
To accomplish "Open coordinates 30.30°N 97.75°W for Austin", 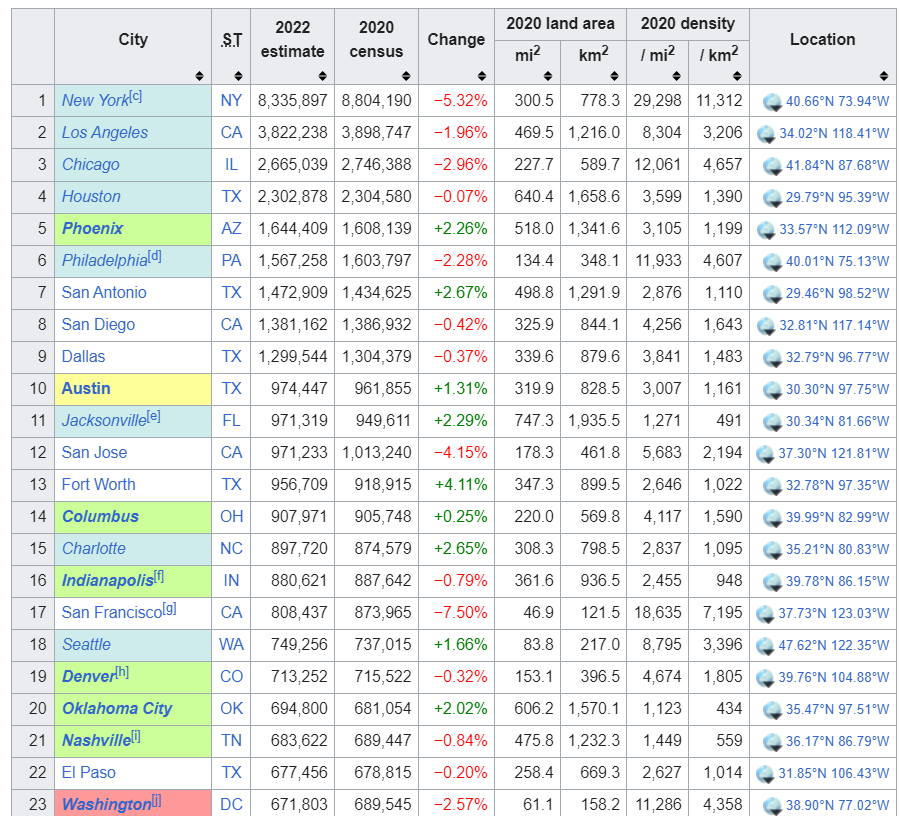I will tap(838, 389).
